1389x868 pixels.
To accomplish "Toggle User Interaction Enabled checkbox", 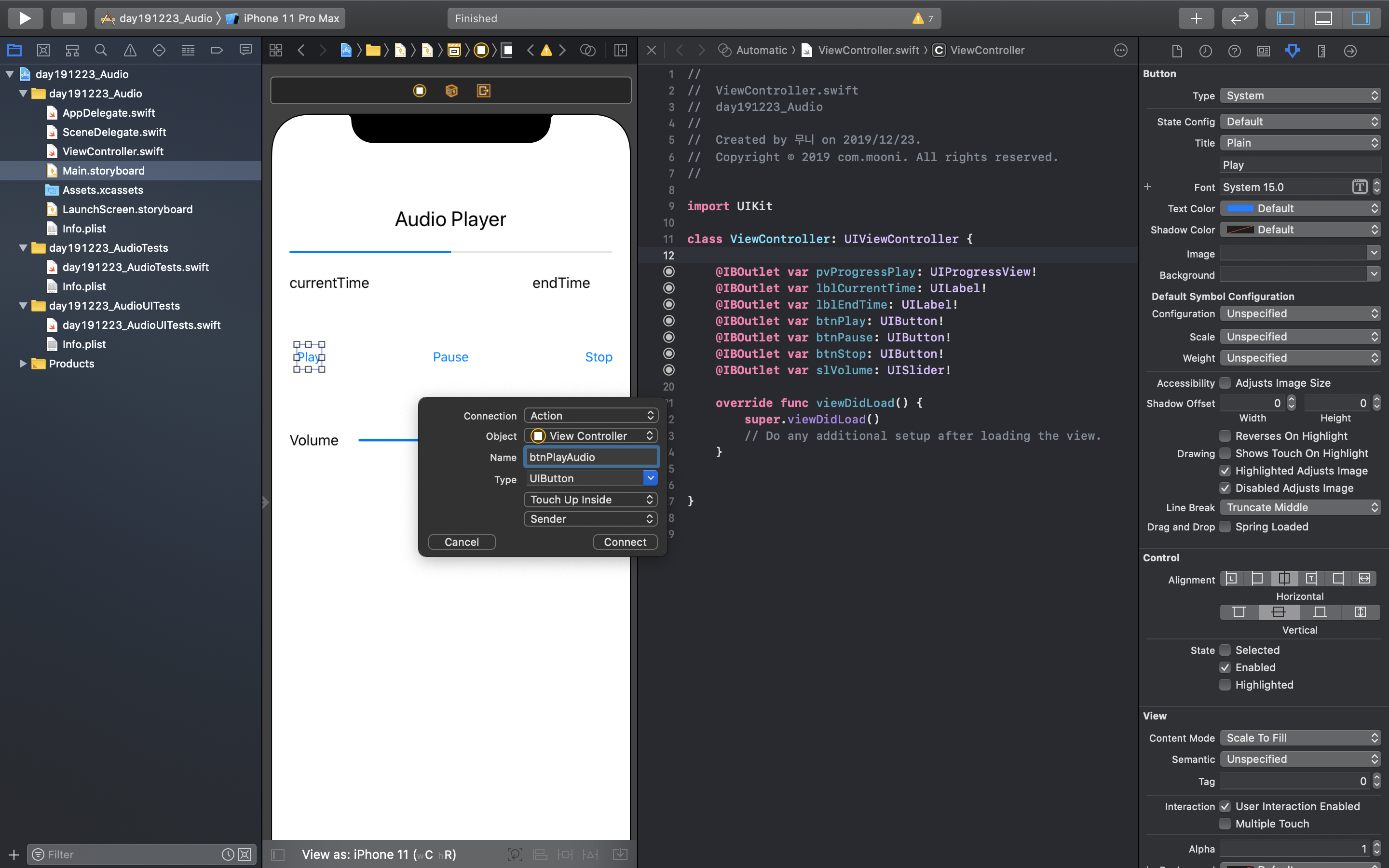I will tap(1225, 806).
